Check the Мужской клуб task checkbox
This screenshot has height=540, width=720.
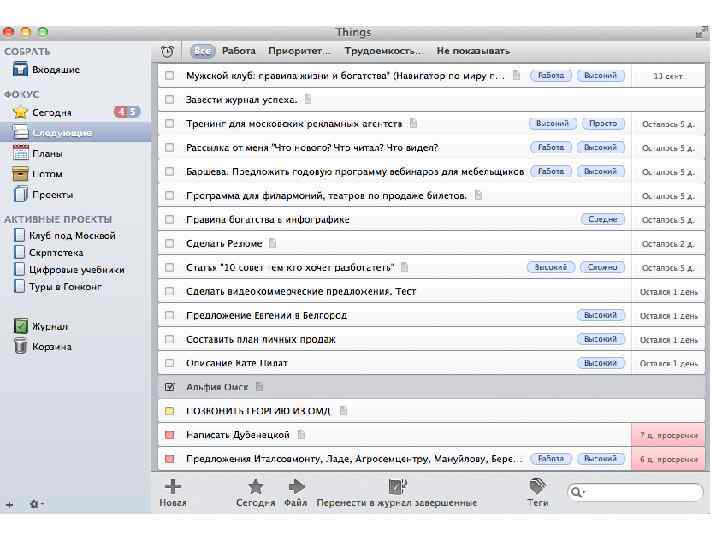point(169,75)
